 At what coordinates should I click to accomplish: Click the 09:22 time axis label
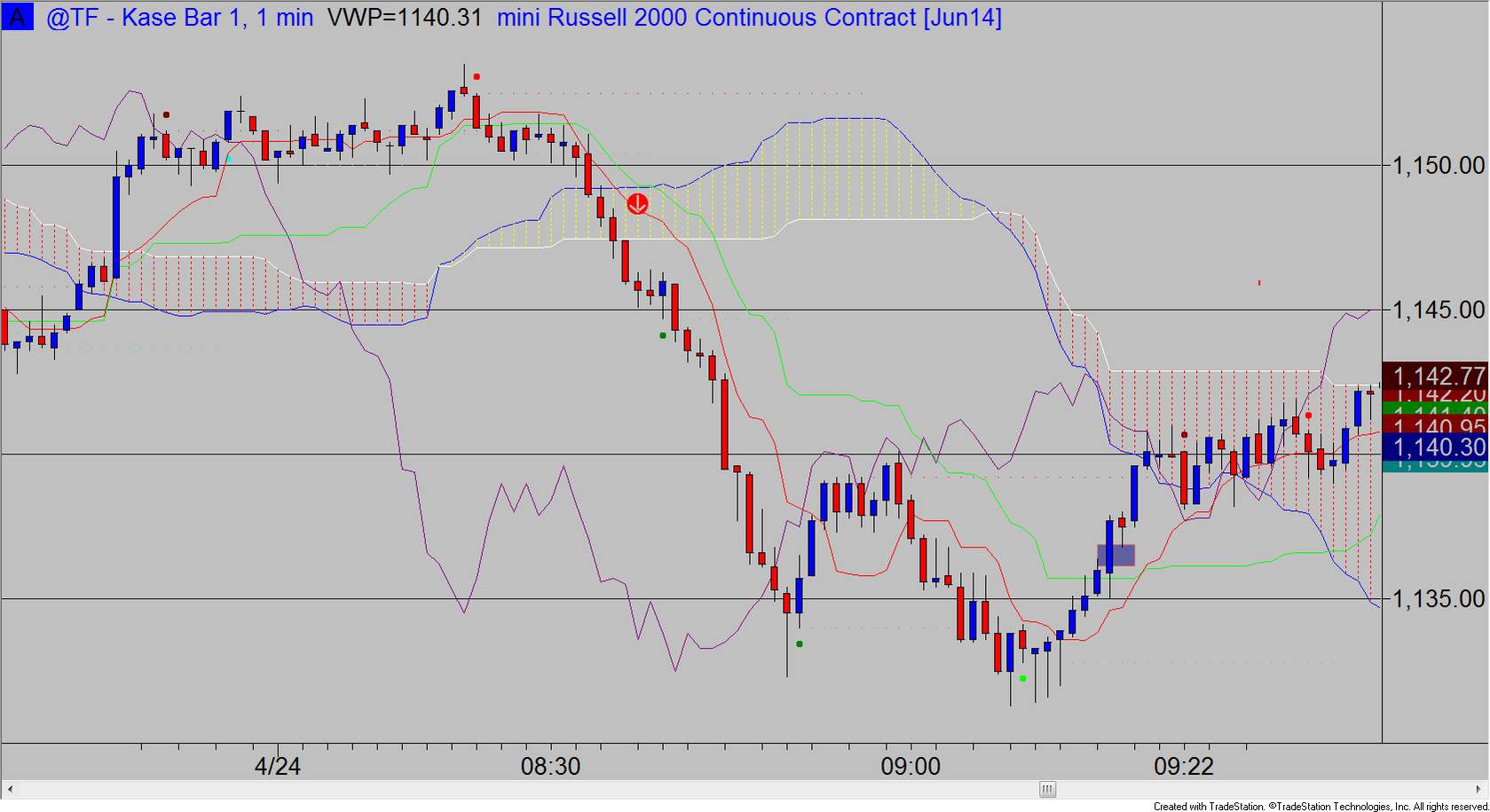1184,766
